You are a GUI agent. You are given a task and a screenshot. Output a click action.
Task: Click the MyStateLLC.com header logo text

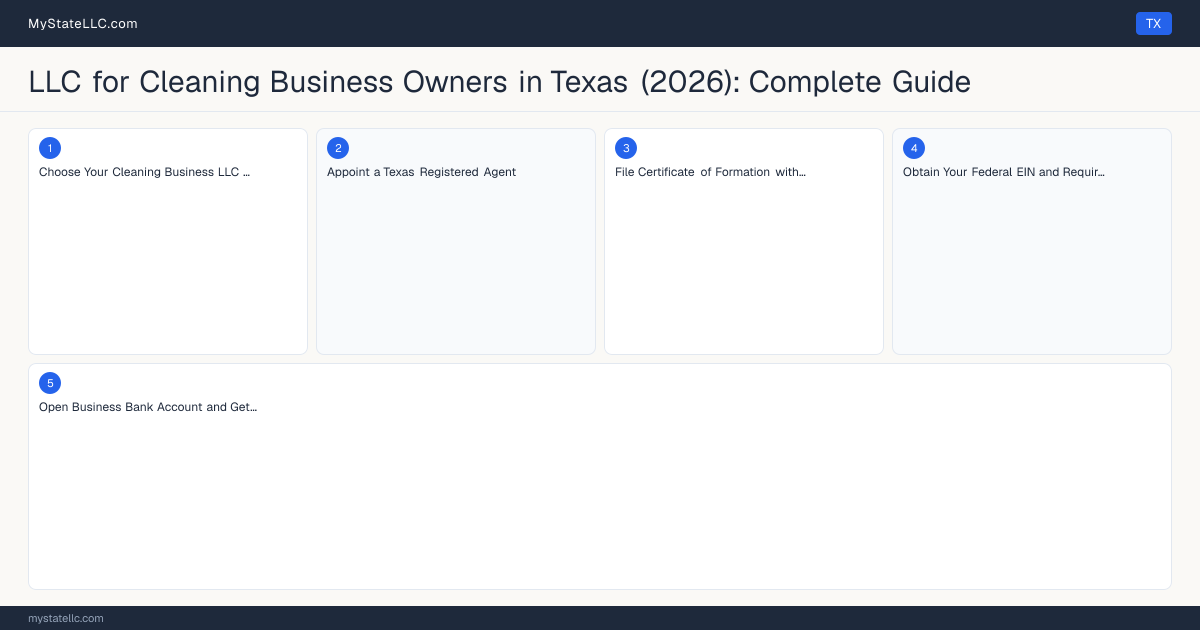click(83, 23)
